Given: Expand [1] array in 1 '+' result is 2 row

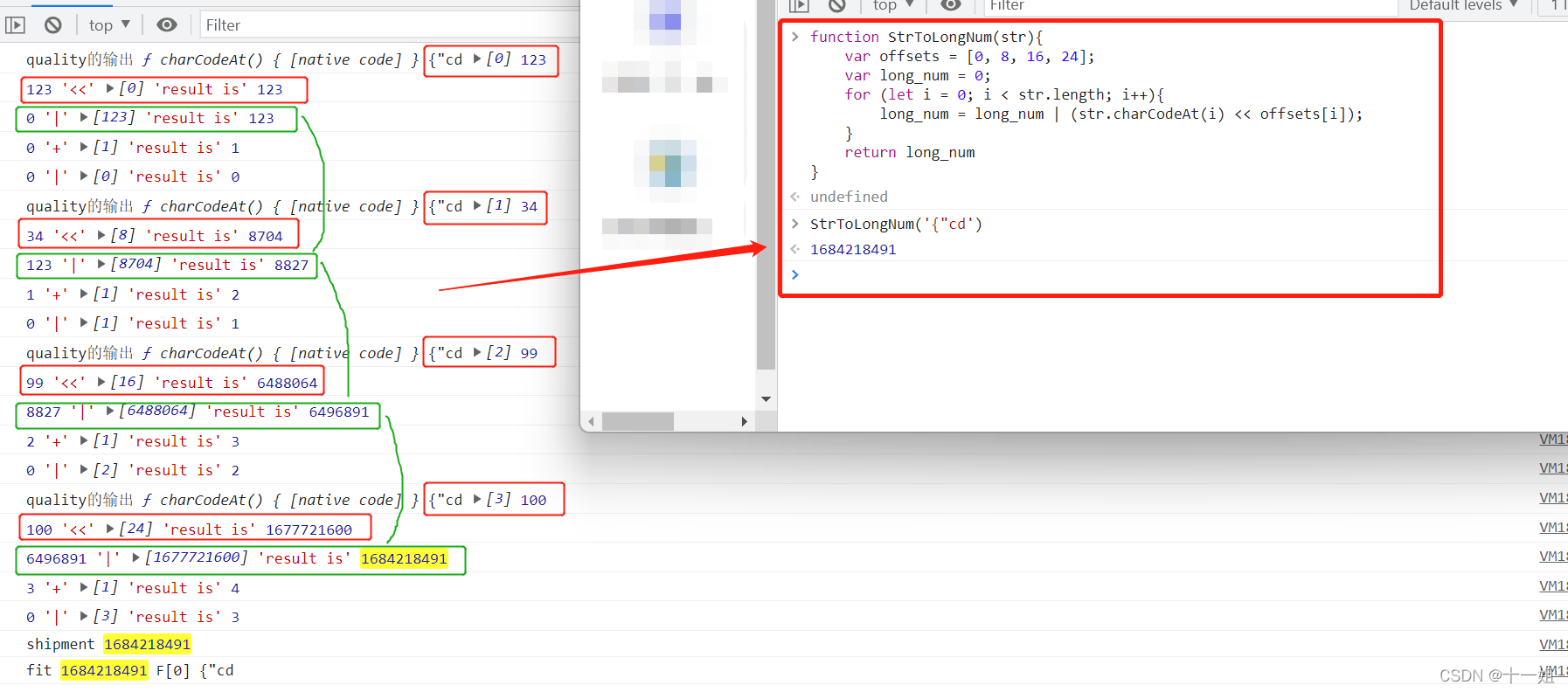Looking at the screenshot, I should click(84, 294).
